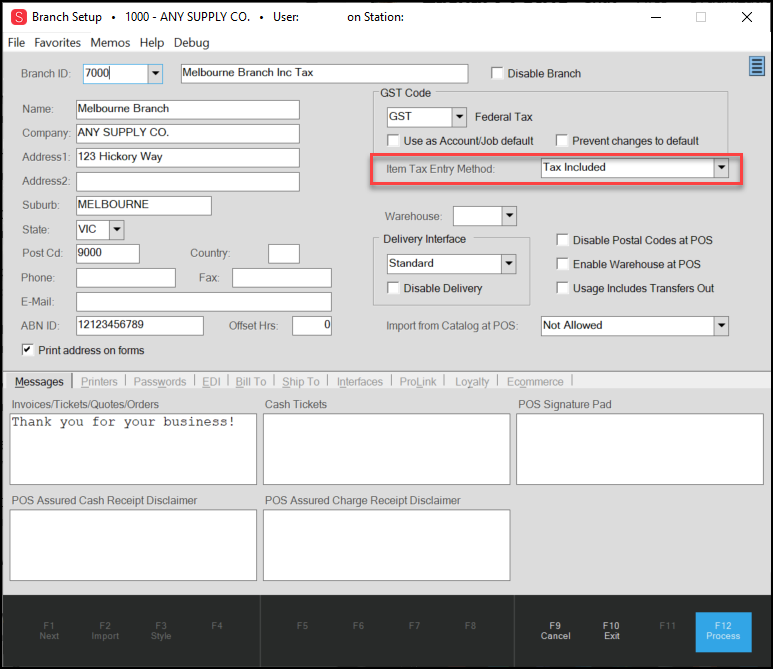This screenshot has height=669, width=773.
Task: Click the Country field
Action: coord(284,253)
